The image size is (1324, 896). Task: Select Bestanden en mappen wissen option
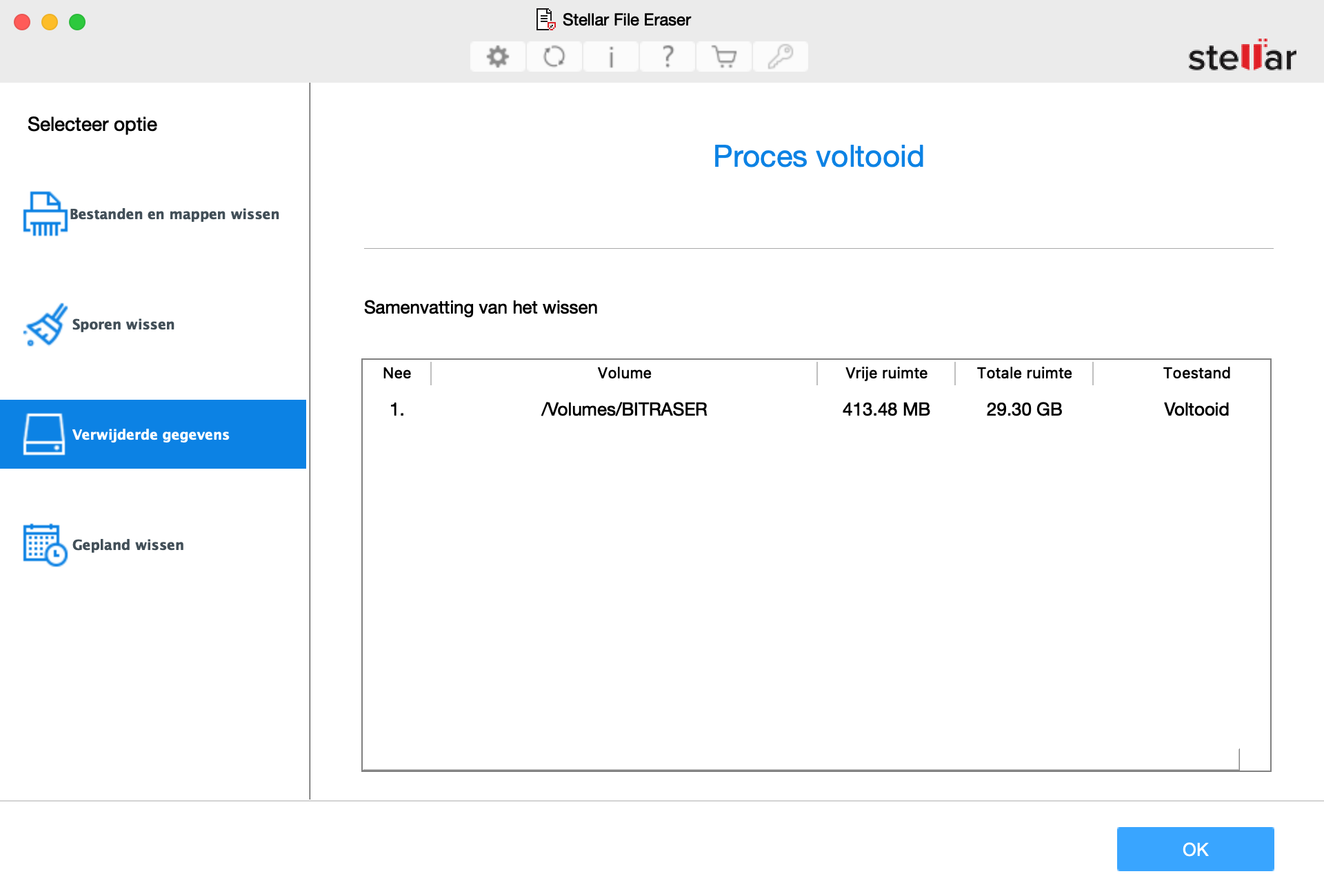point(153,214)
